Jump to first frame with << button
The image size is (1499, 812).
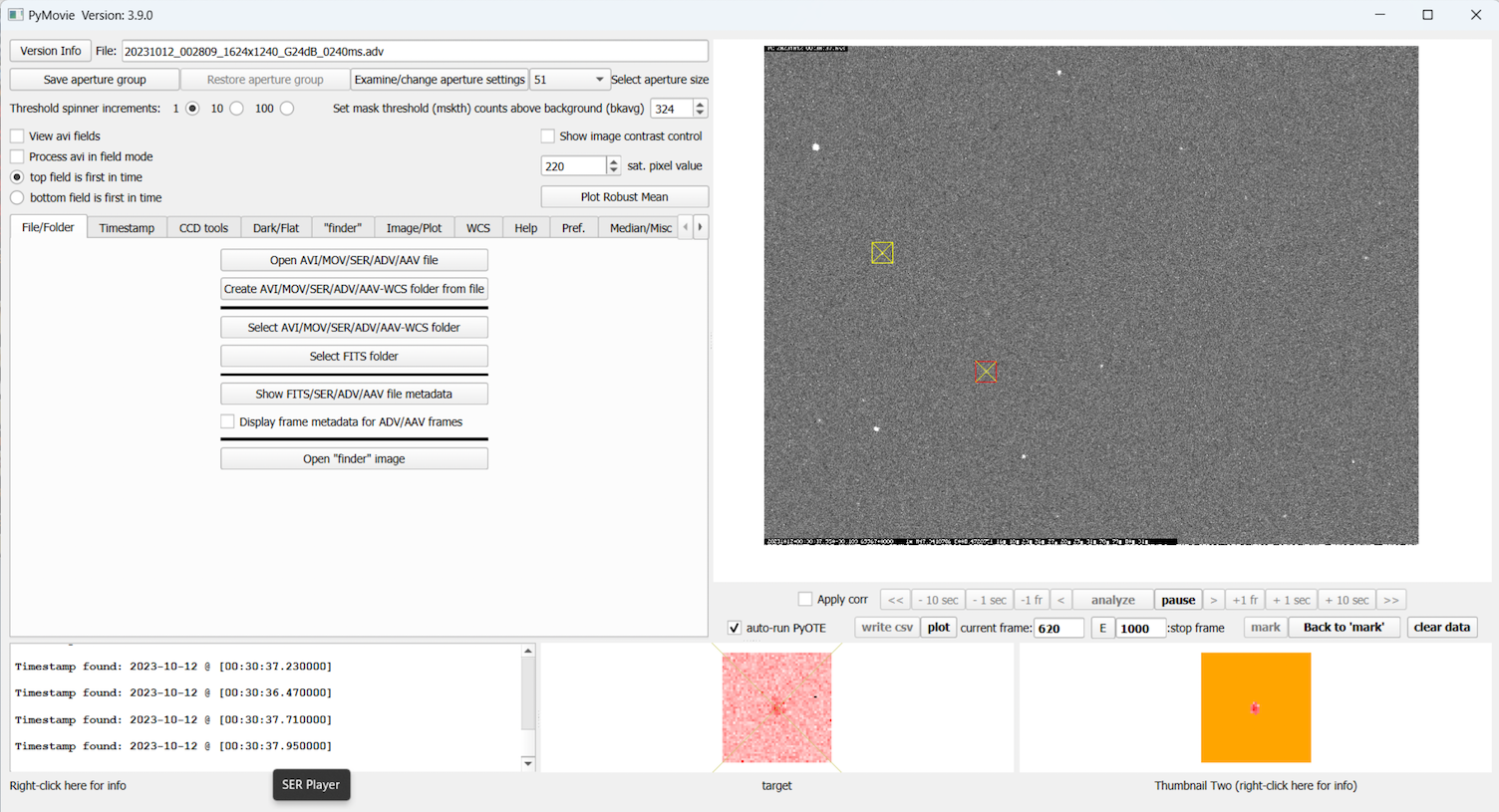coord(895,600)
